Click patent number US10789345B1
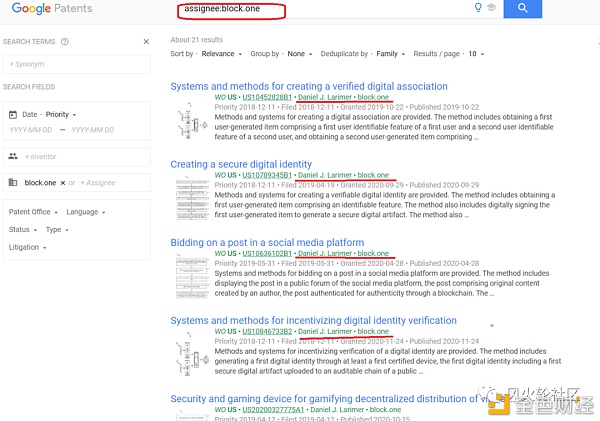Viewport: 600px width, 421px height. click(x=267, y=175)
